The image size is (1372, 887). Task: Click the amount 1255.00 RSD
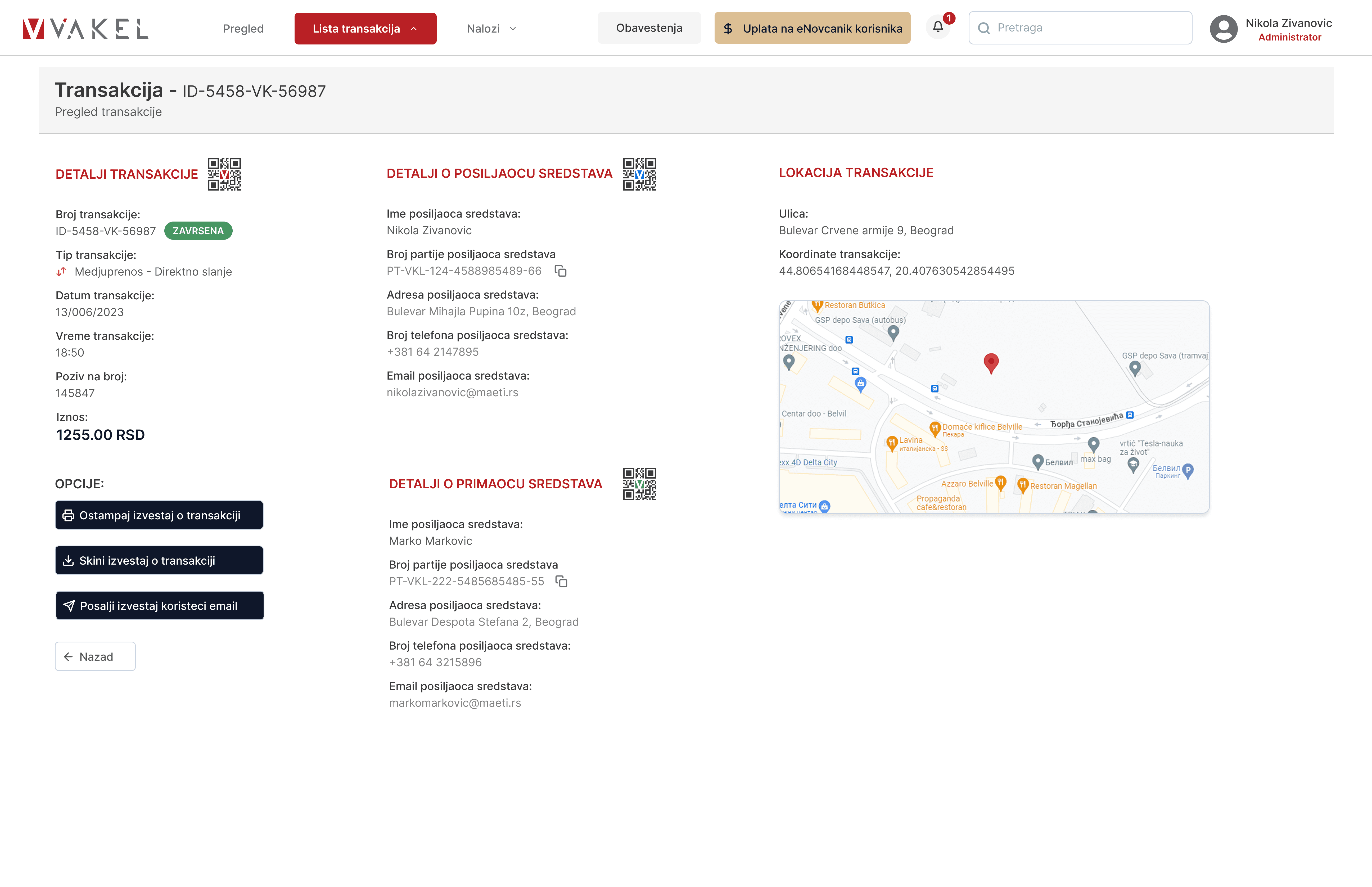pos(100,435)
